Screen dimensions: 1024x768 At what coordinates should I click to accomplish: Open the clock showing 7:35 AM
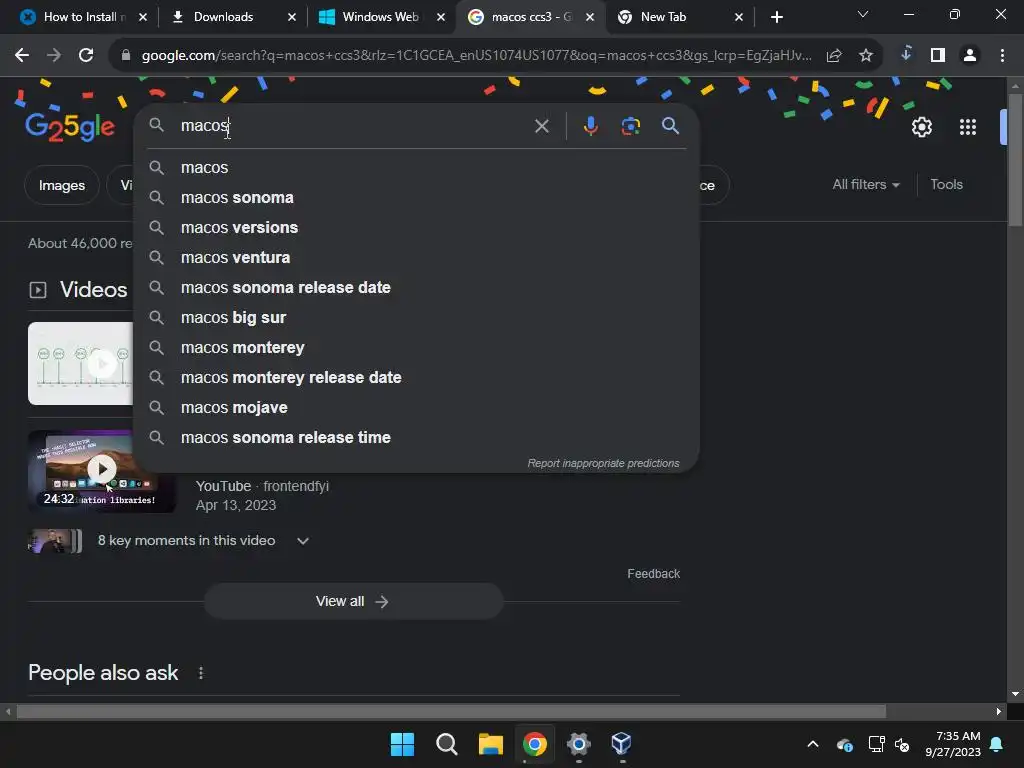coord(952,744)
